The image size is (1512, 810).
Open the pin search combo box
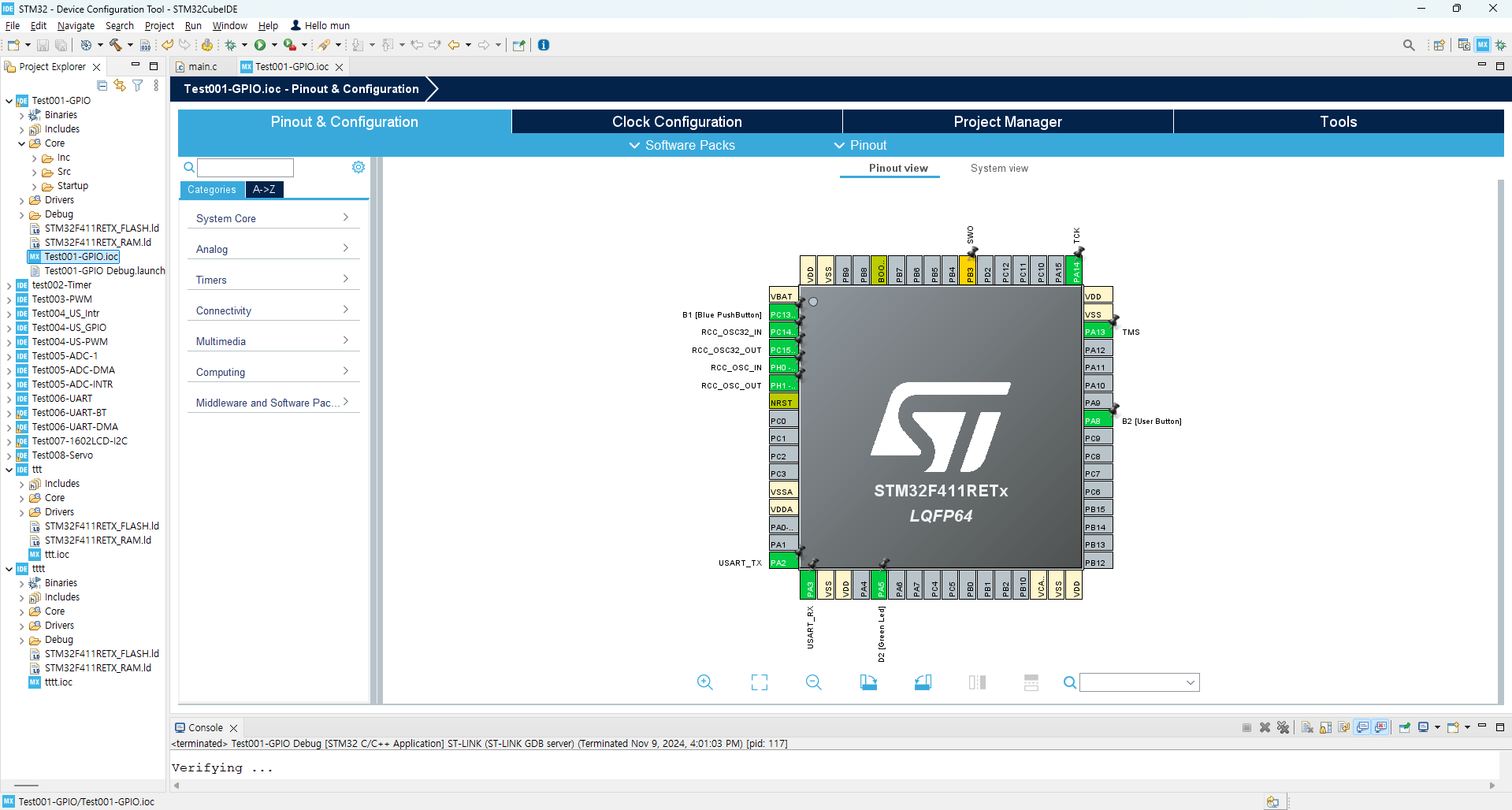[x=1139, y=682]
